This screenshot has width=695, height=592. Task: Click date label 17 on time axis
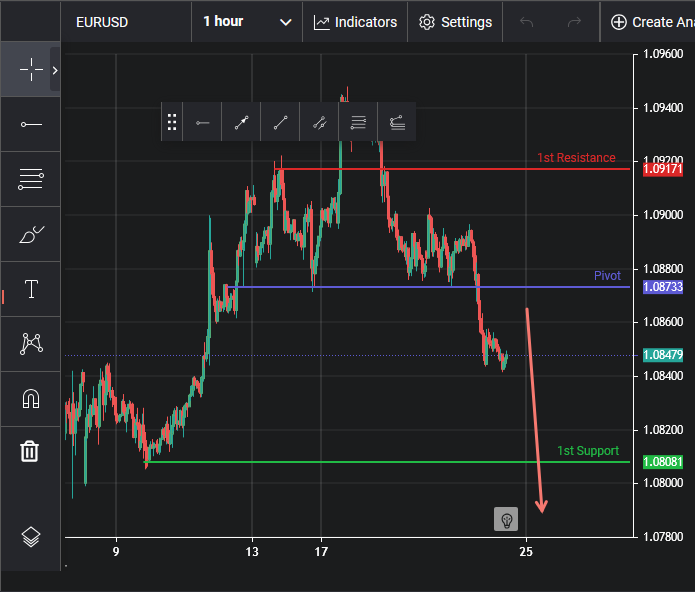point(321,552)
